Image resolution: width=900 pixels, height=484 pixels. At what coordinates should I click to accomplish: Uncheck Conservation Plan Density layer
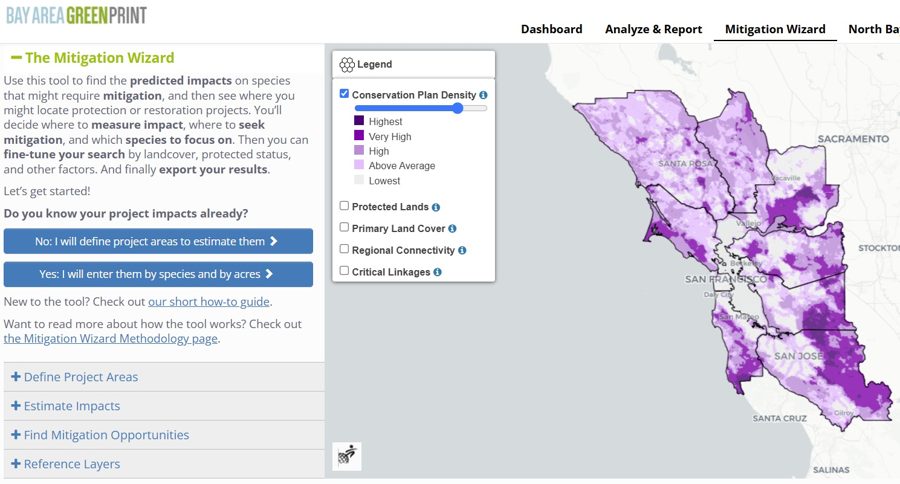pos(344,94)
